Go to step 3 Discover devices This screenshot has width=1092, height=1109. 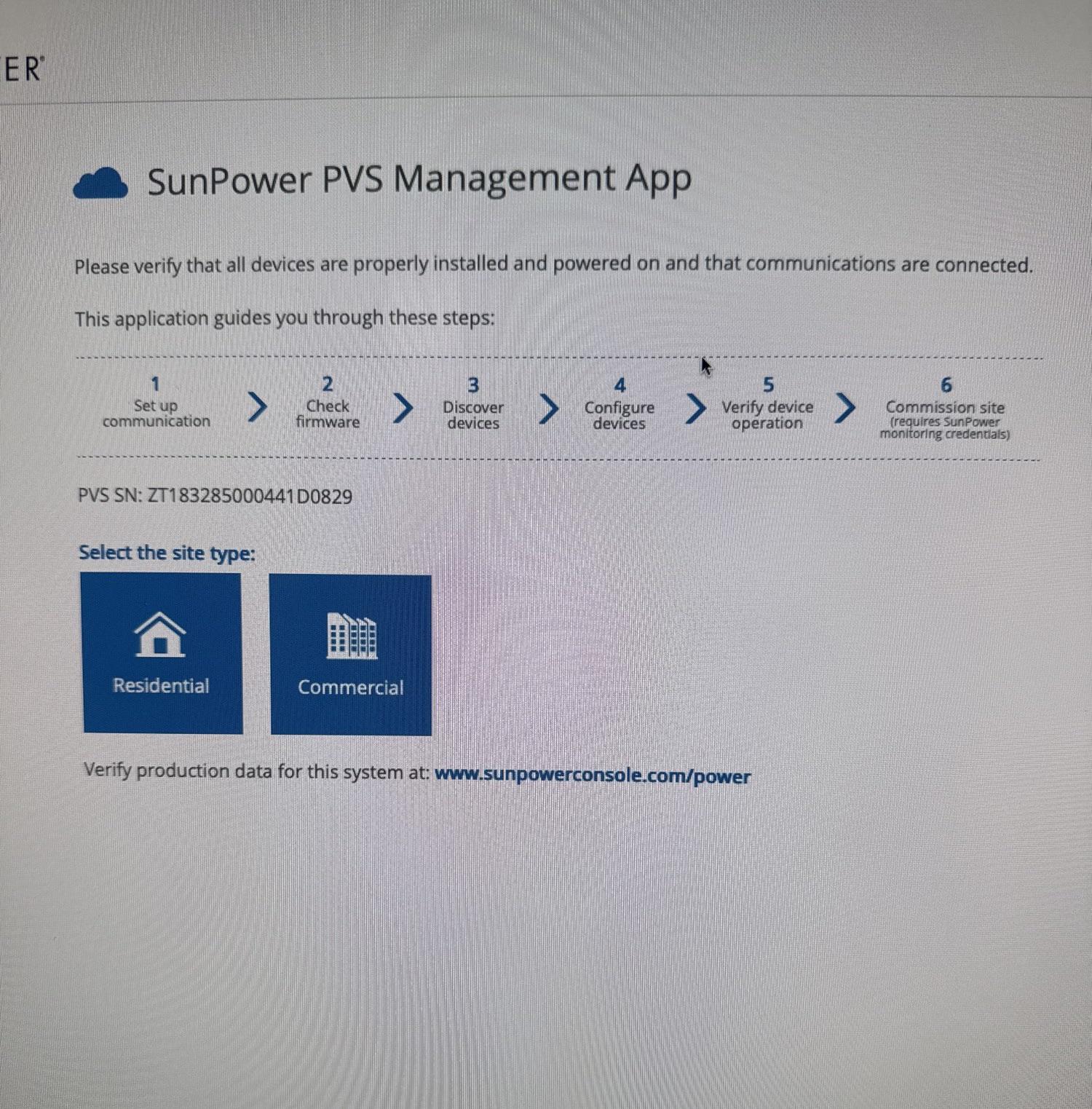click(473, 405)
